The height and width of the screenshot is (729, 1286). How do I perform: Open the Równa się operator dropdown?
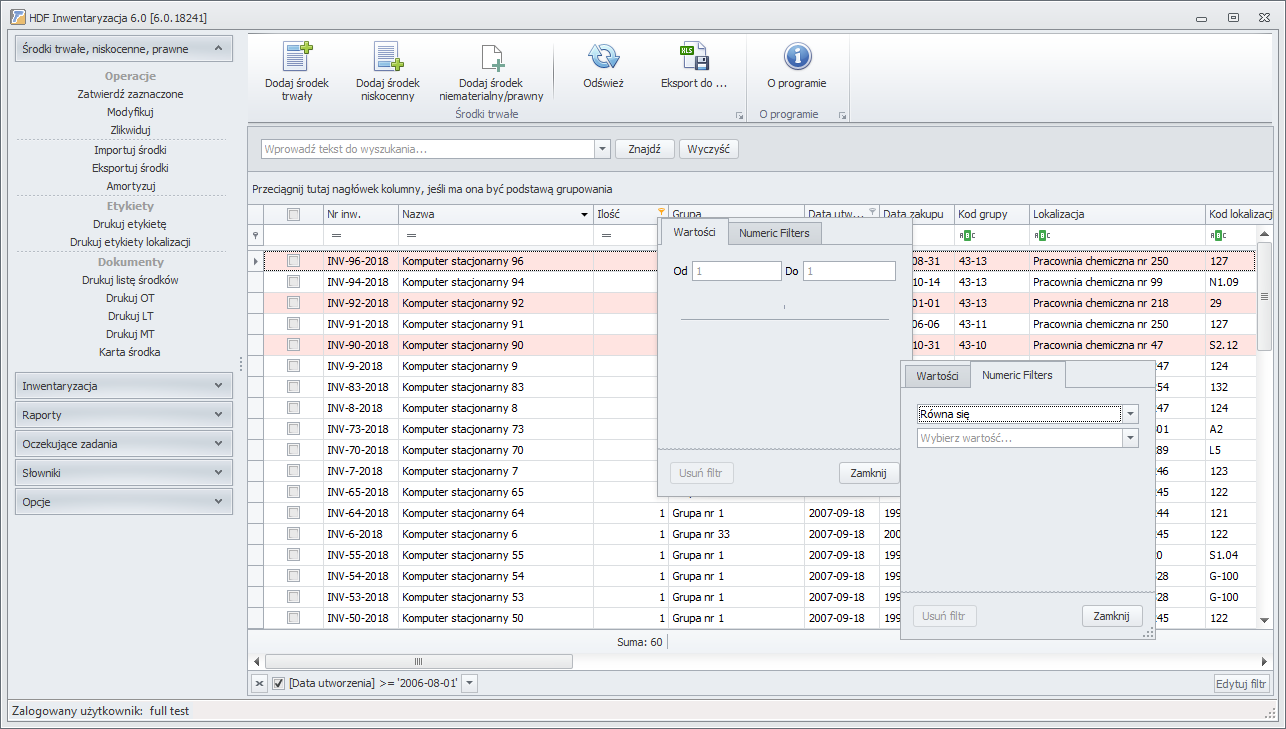coord(1131,414)
